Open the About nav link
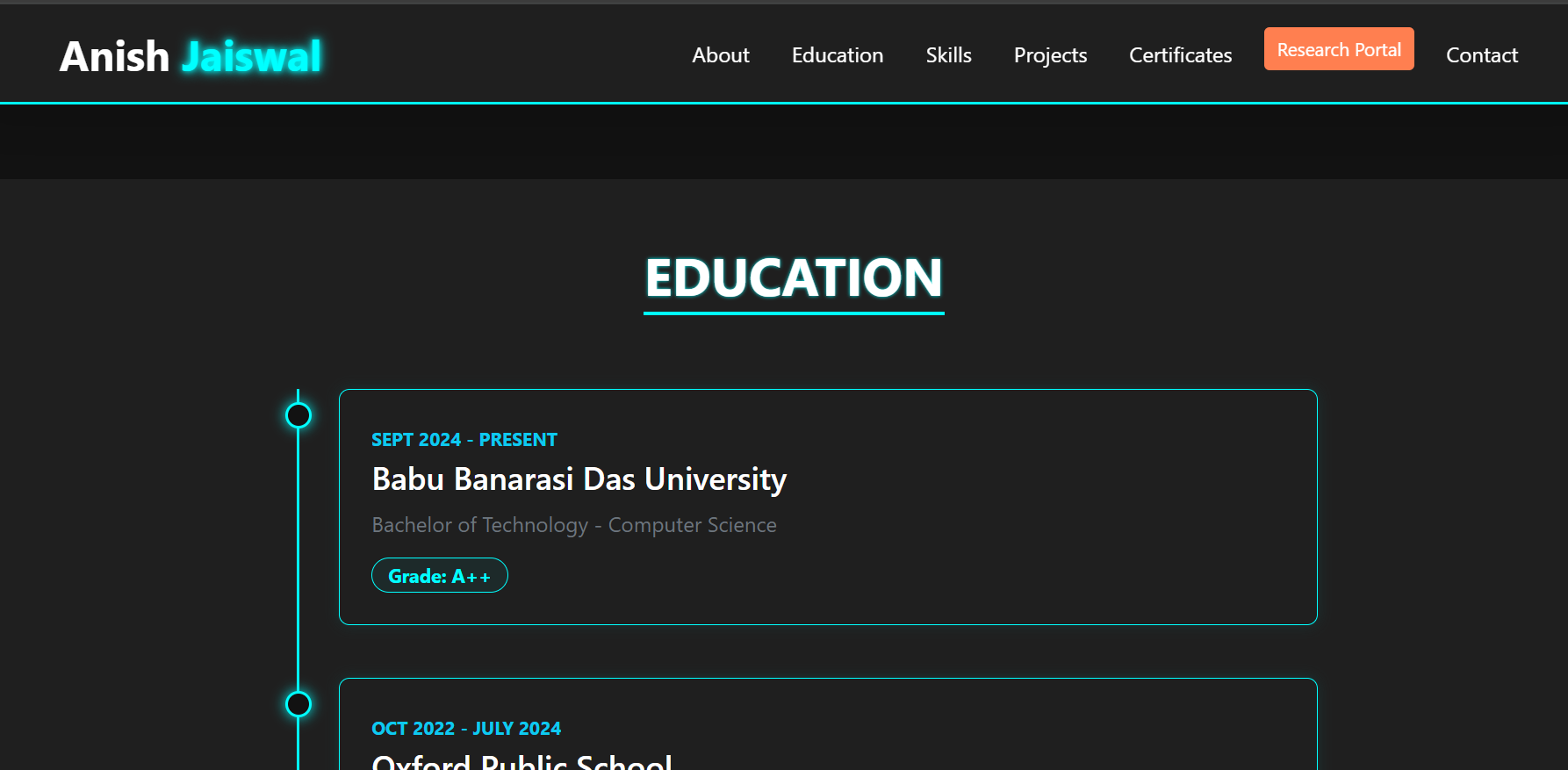 [x=720, y=55]
